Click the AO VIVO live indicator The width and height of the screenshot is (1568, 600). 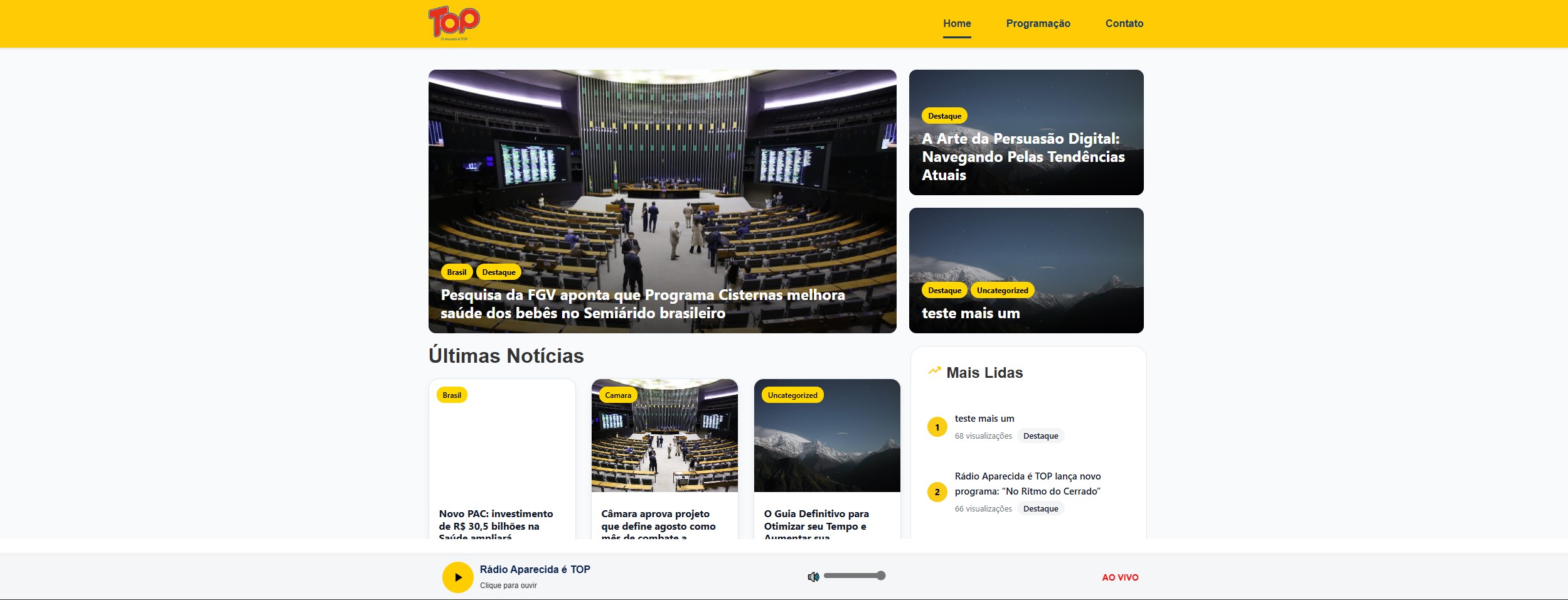[x=1119, y=577]
